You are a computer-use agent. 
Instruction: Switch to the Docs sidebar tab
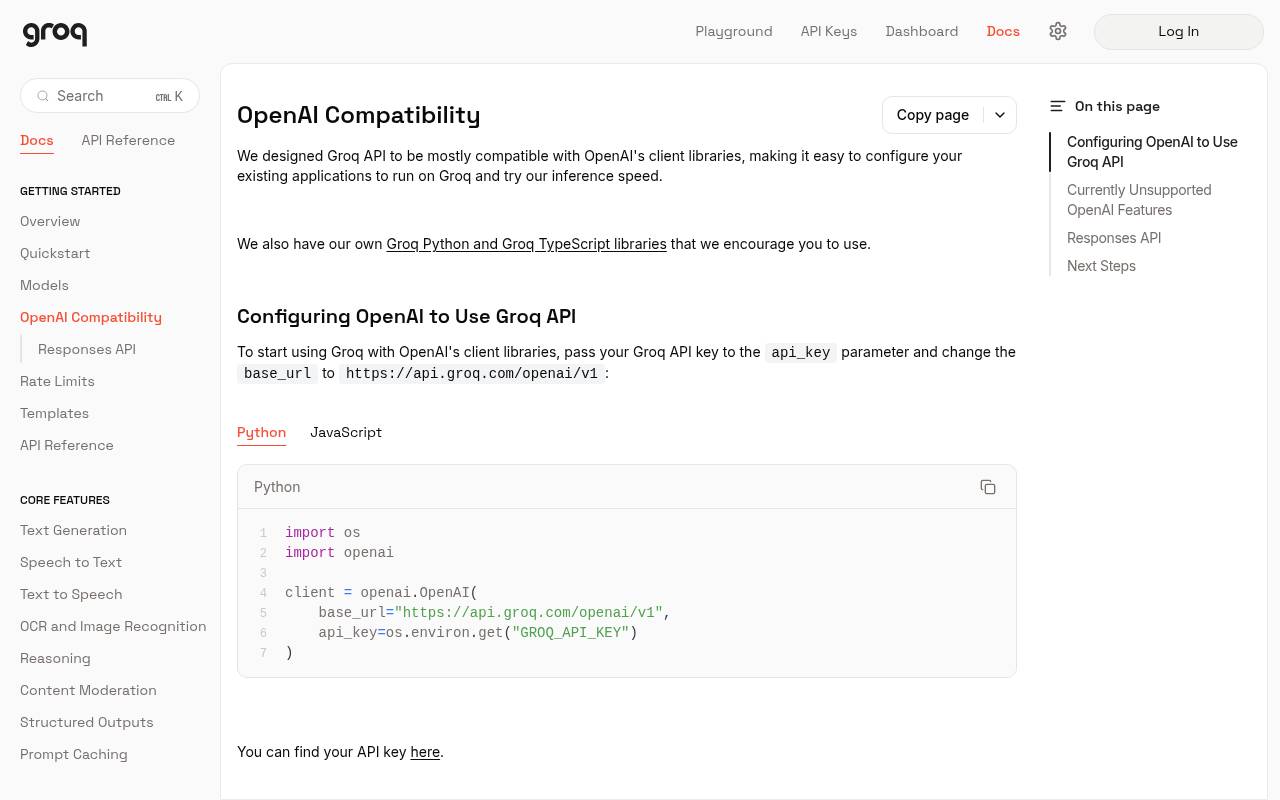click(37, 140)
